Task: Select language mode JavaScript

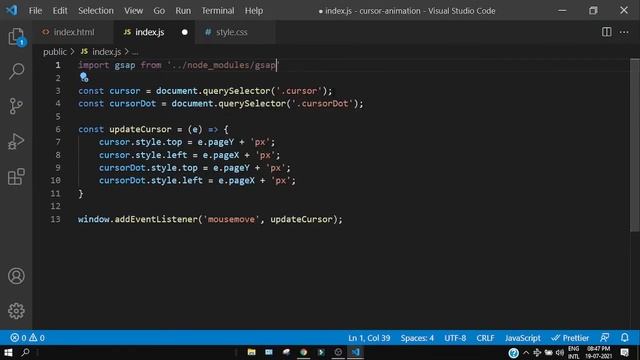Action: point(522,338)
